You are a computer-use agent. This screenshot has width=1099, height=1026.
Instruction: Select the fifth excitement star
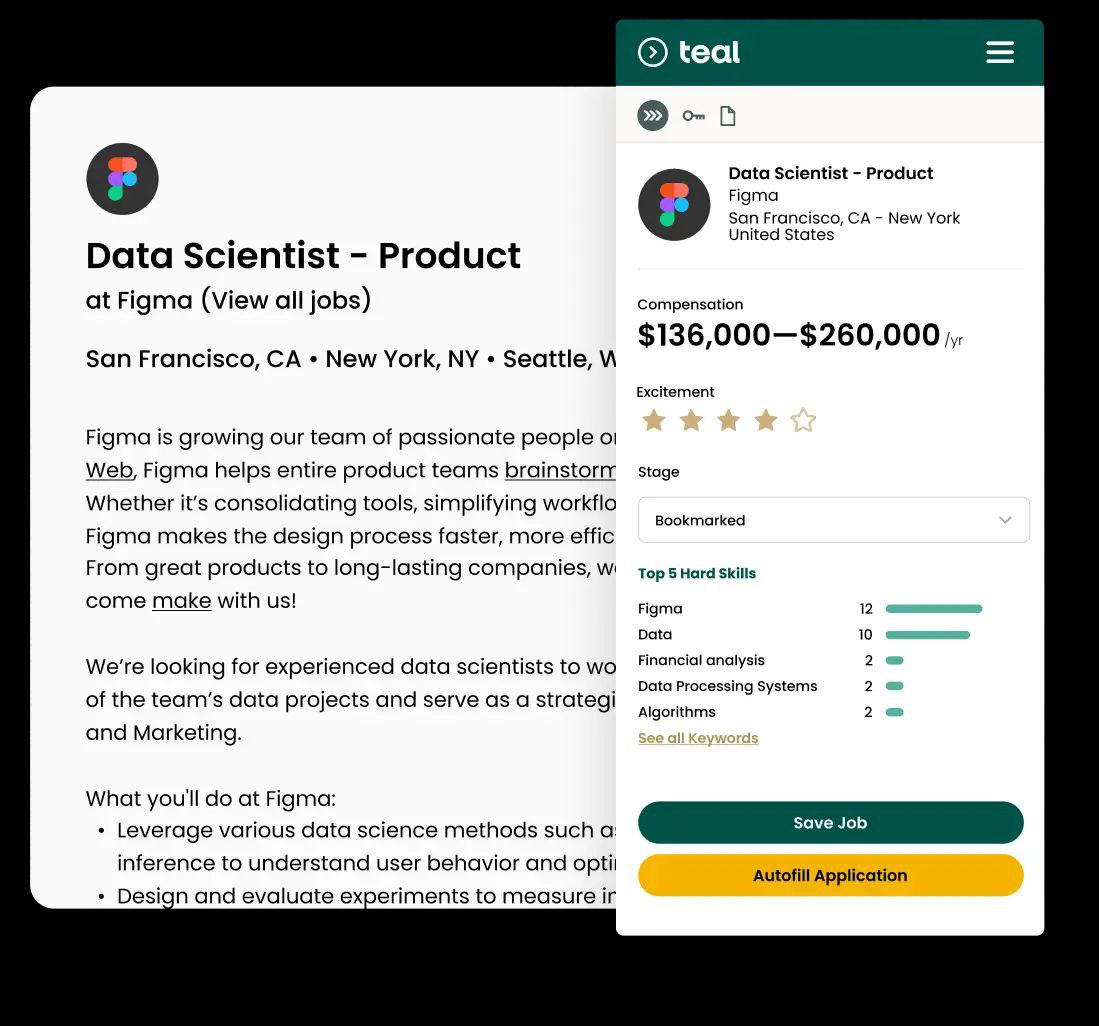(x=803, y=420)
